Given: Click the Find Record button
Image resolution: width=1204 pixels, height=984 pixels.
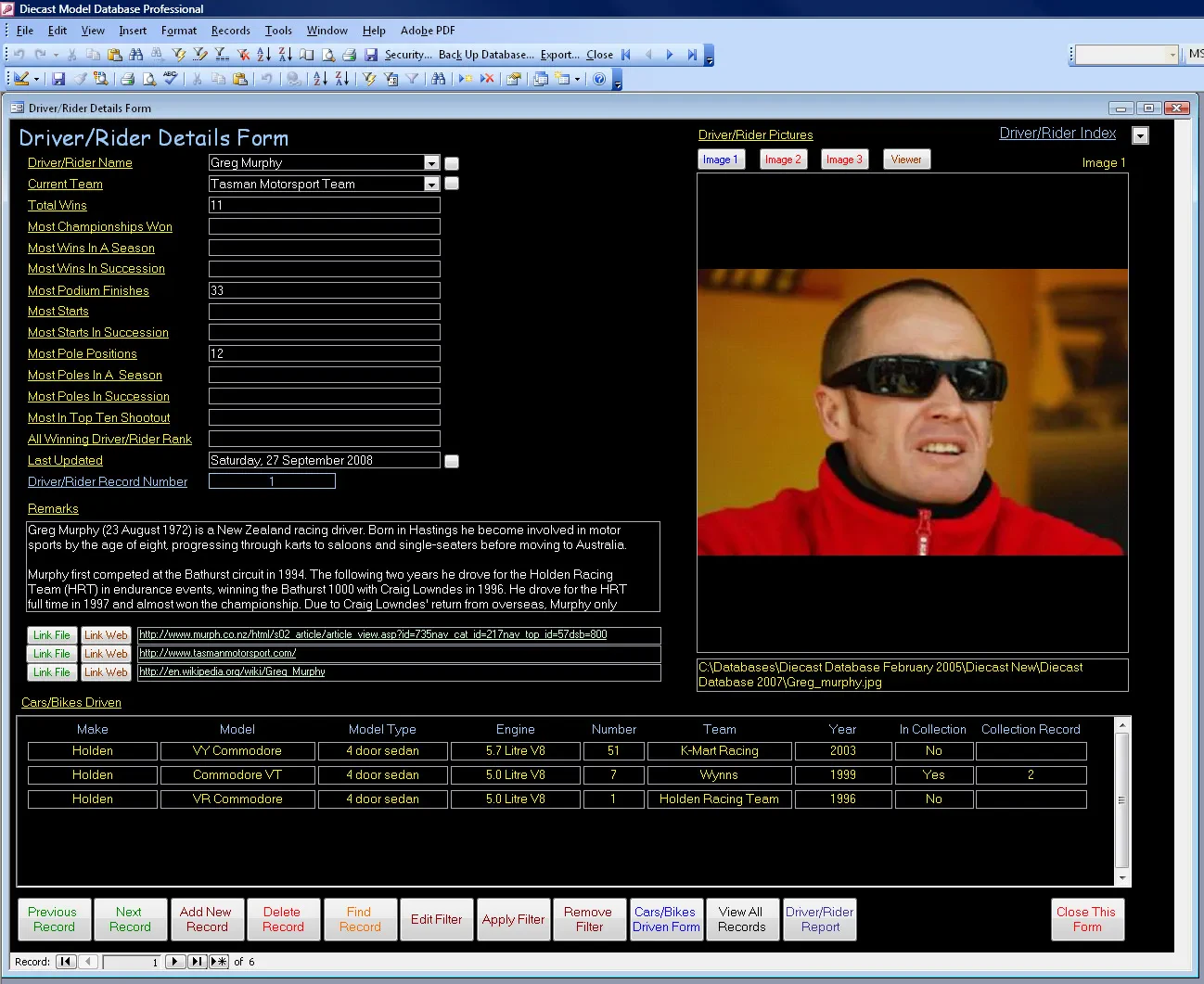Looking at the screenshot, I should (360, 919).
